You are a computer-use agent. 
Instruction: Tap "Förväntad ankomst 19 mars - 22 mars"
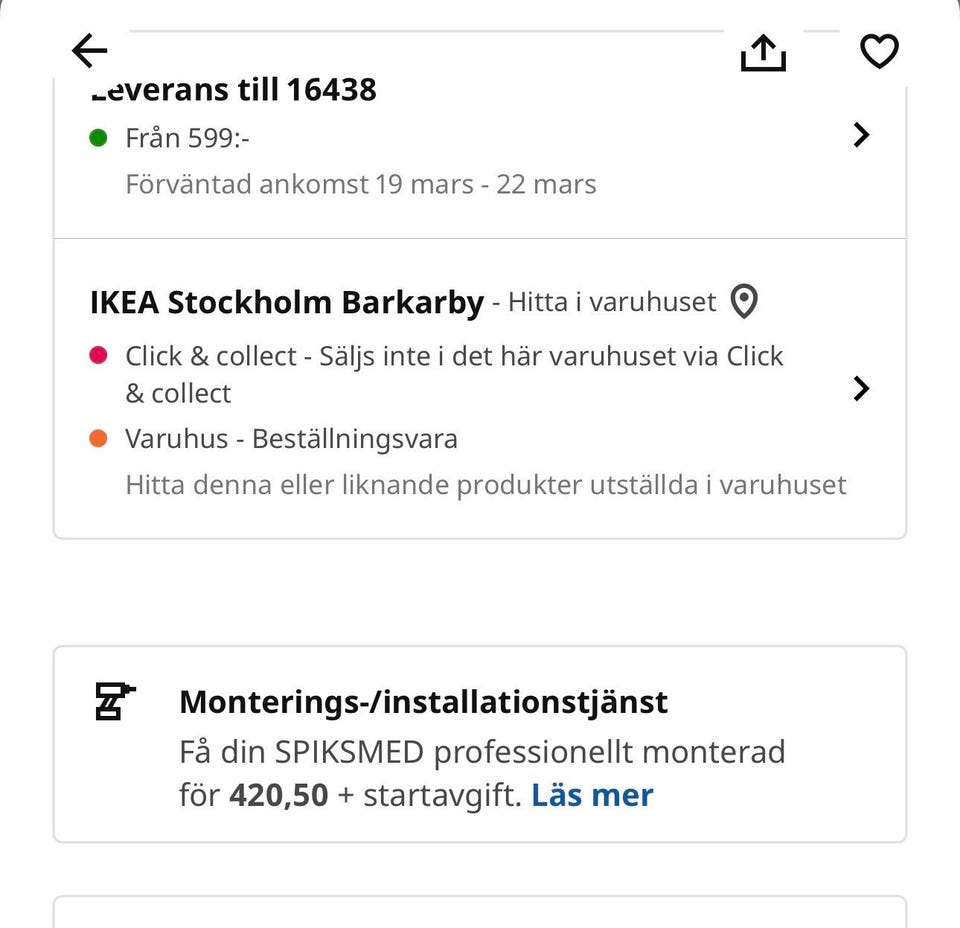tap(360, 184)
